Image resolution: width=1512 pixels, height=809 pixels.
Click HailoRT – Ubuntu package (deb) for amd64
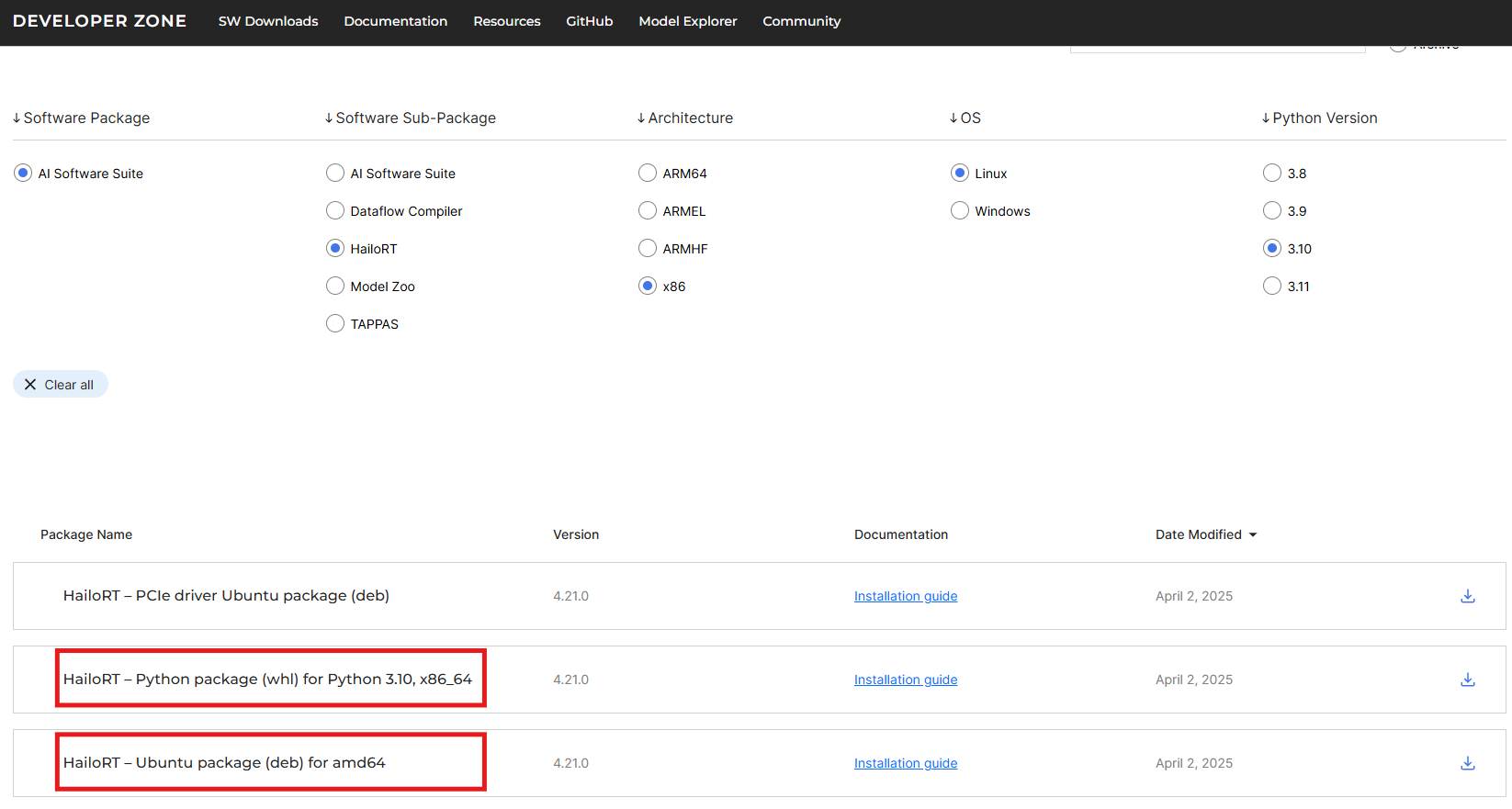point(224,763)
